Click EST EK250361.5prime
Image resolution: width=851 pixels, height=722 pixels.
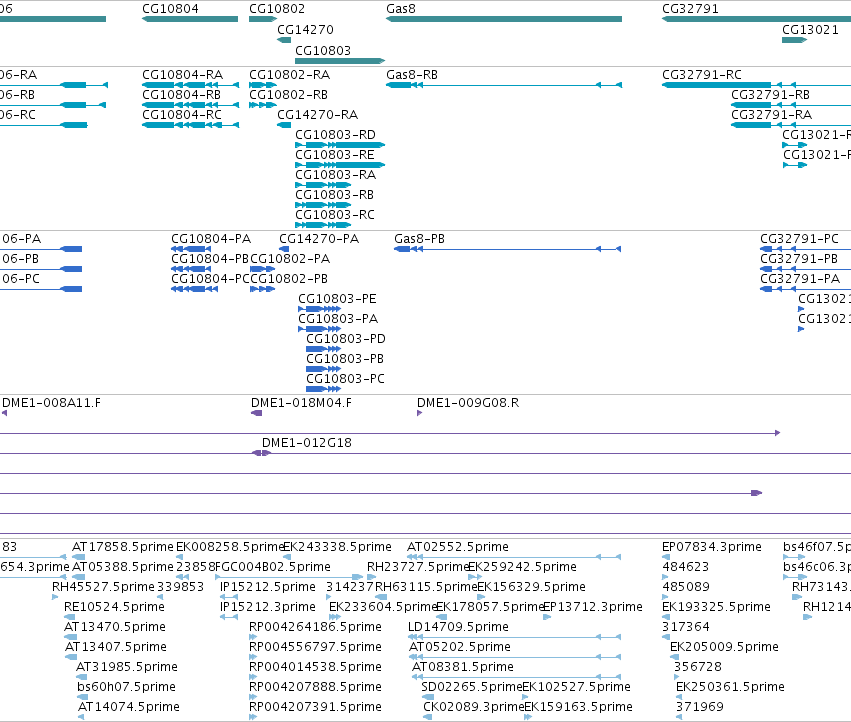pyautogui.click(x=730, y=687)
